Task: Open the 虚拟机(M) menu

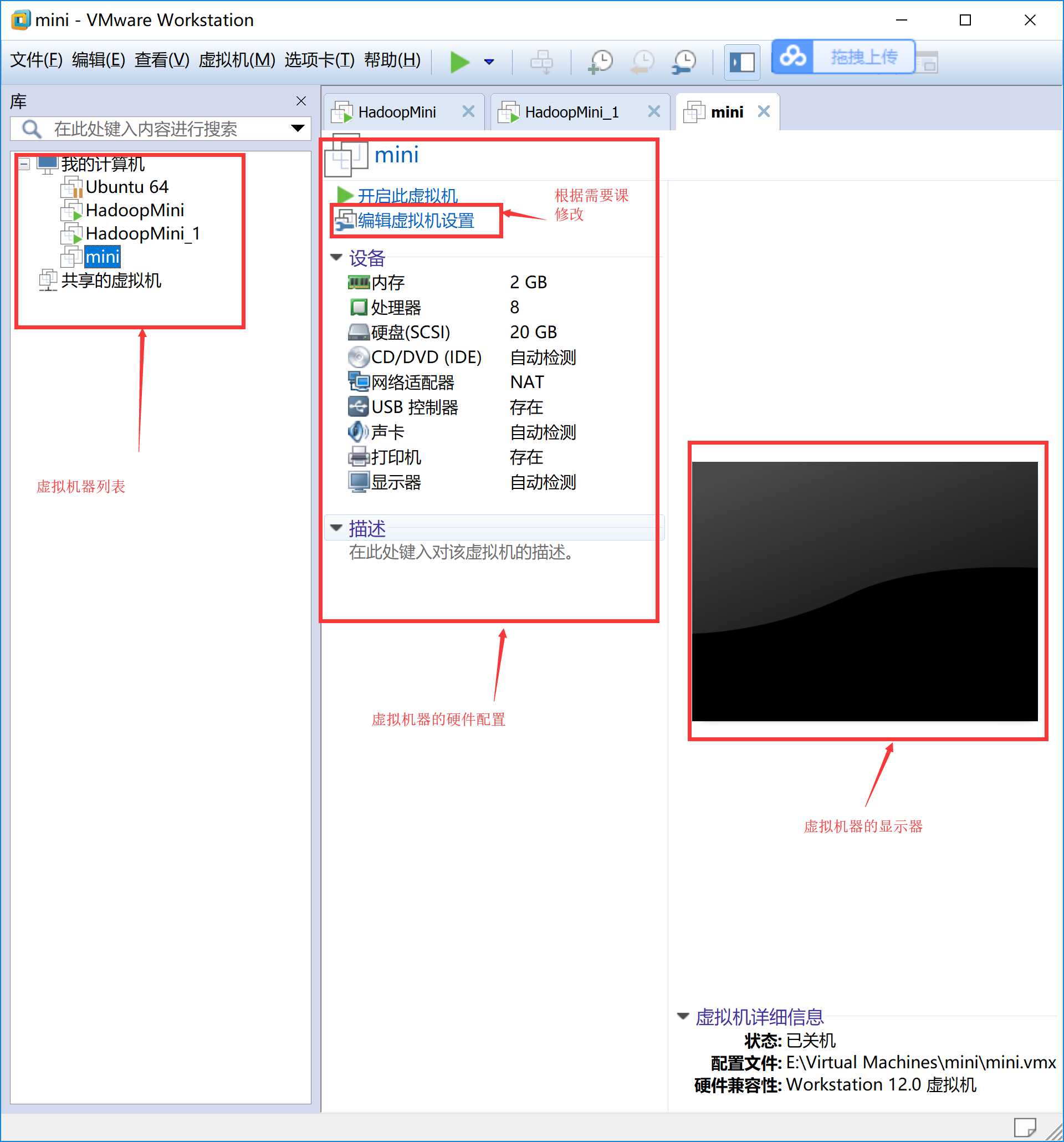Action: (237, 59)
